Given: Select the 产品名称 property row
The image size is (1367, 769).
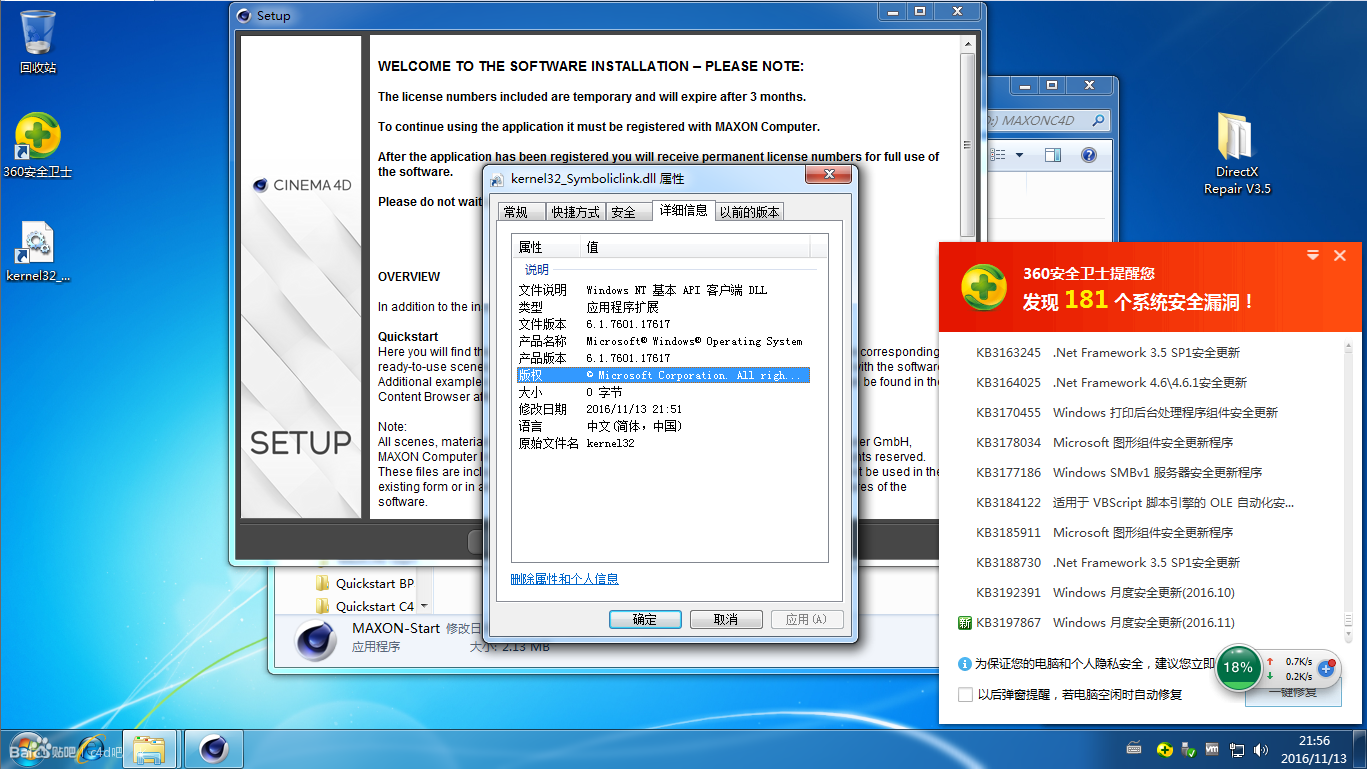Looking at the screenshot, I should click(x=662, y=341).
